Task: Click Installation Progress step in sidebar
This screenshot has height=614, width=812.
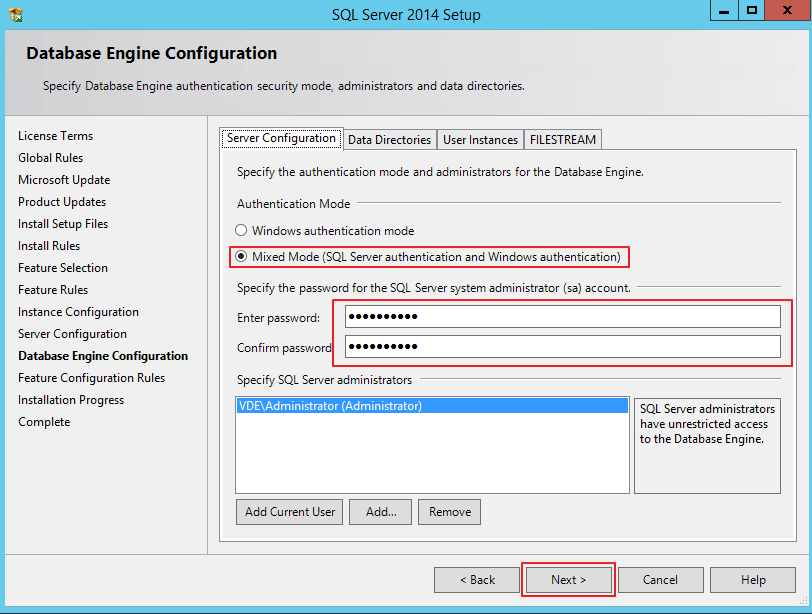Action: click(71, 400)
